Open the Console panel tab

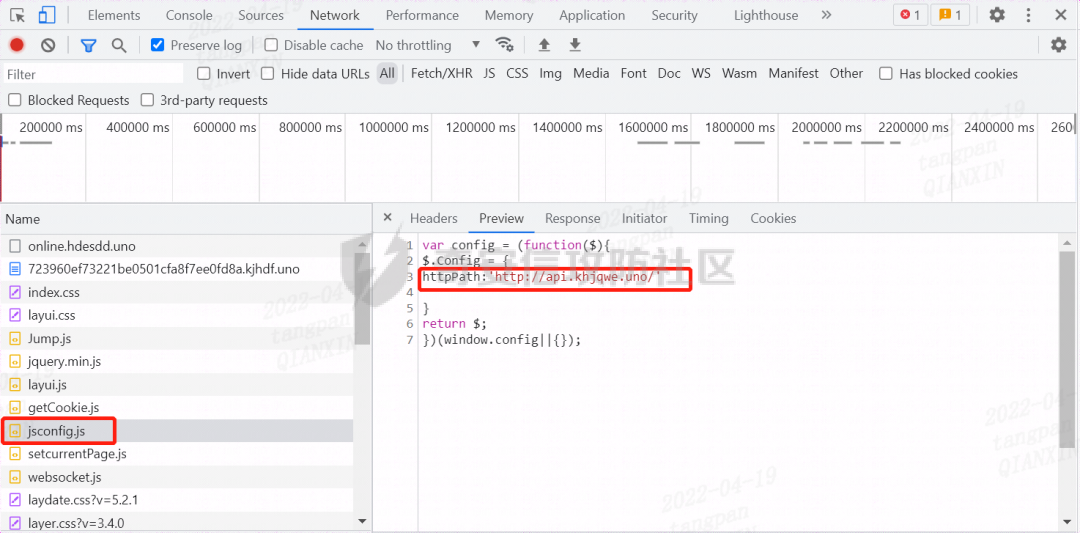189,15
